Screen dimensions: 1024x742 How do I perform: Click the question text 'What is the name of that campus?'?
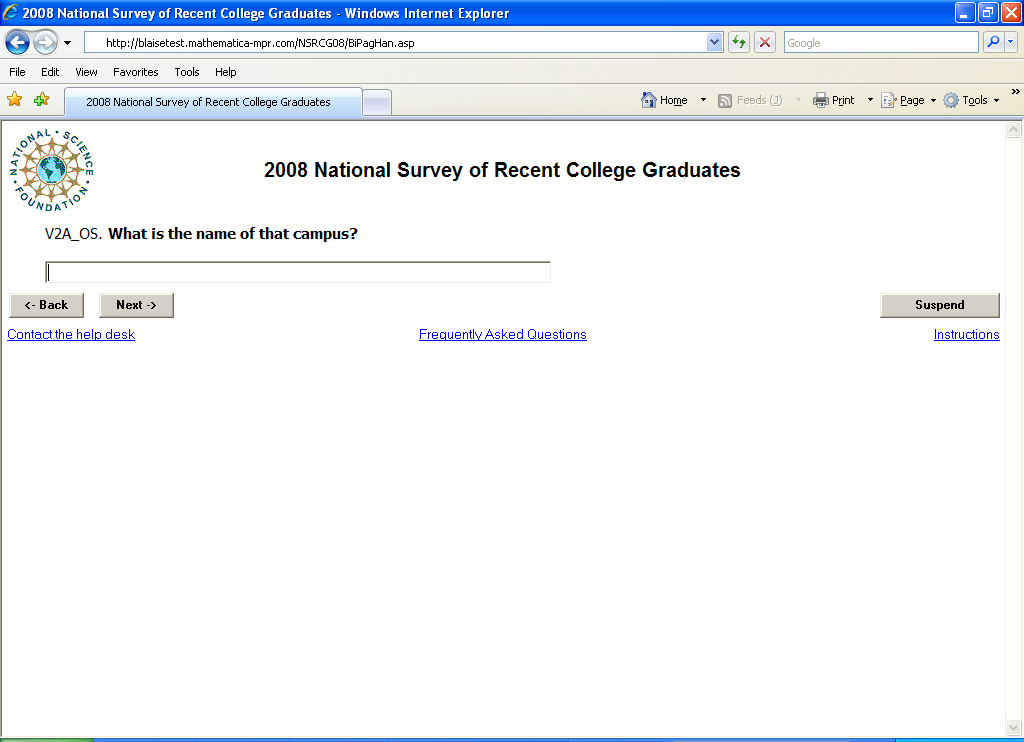(x=233, y=234)
